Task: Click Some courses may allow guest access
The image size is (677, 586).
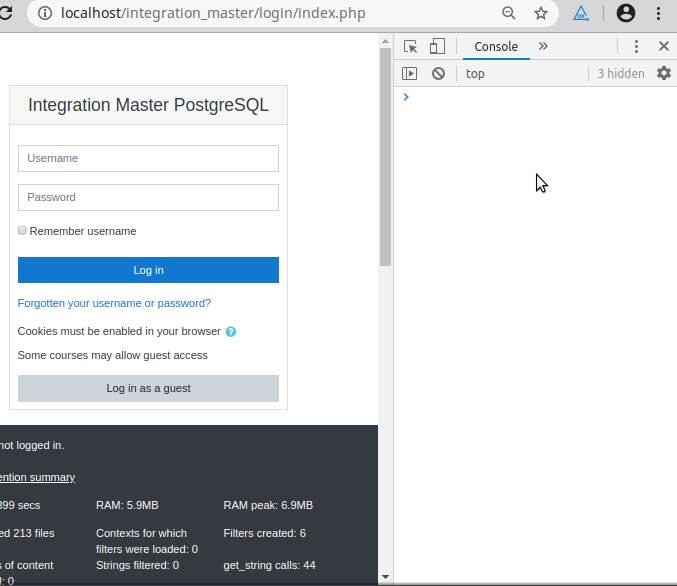Action: point(113,355)
